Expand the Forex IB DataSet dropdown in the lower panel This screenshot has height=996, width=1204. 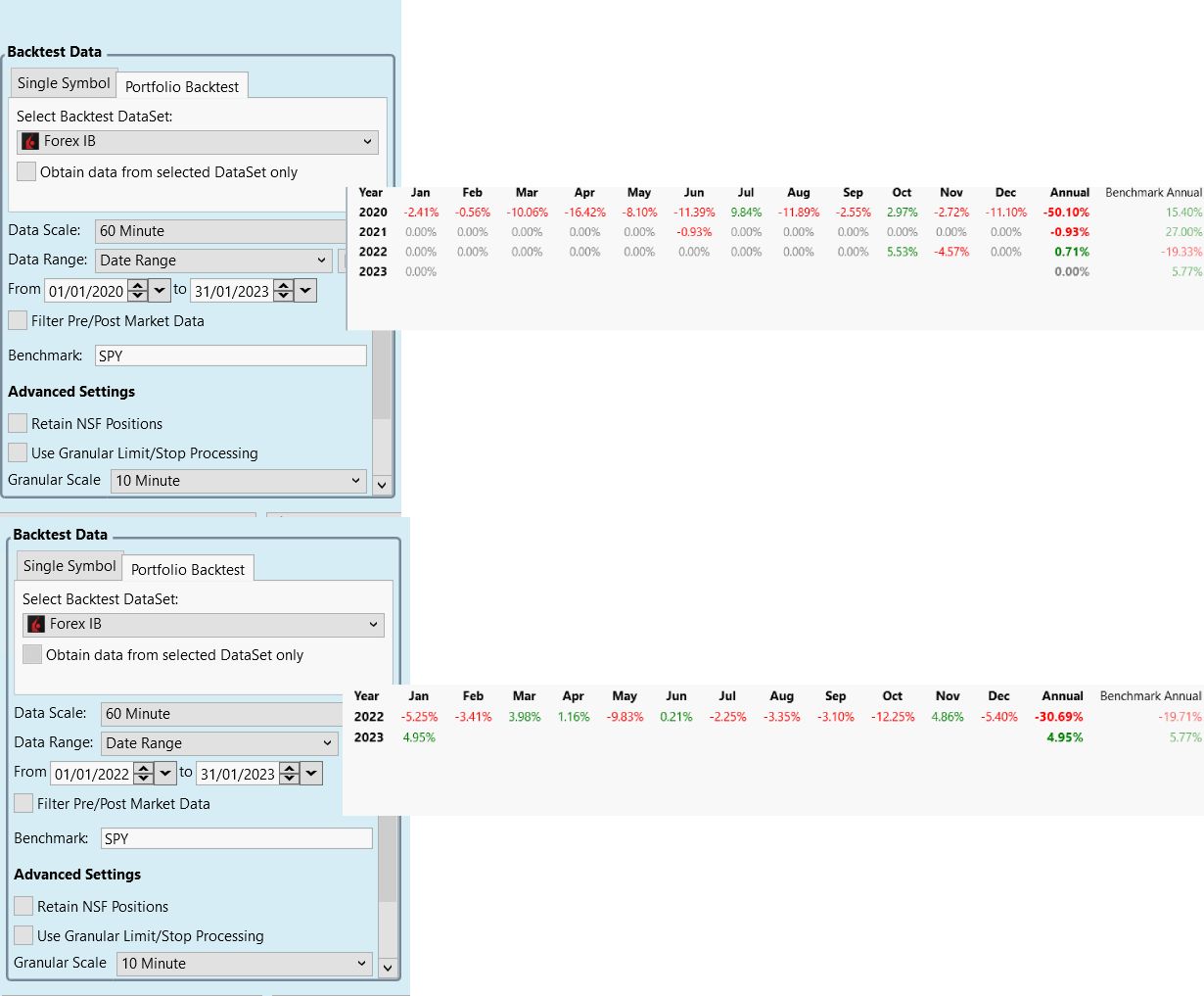(204, 625)
